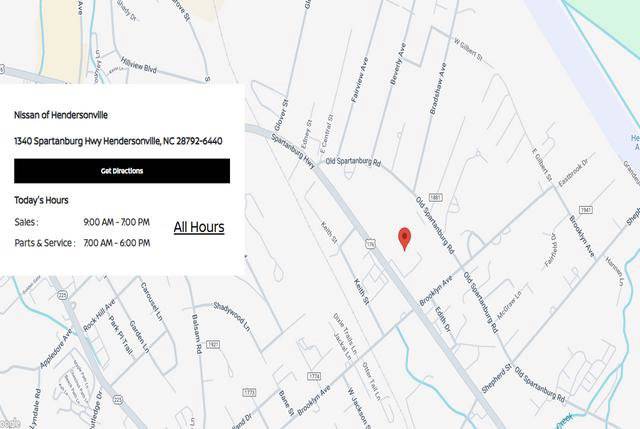This screenshot has width=640, height=429.
Task: Open the All Hours link
Action: (199, 227)
